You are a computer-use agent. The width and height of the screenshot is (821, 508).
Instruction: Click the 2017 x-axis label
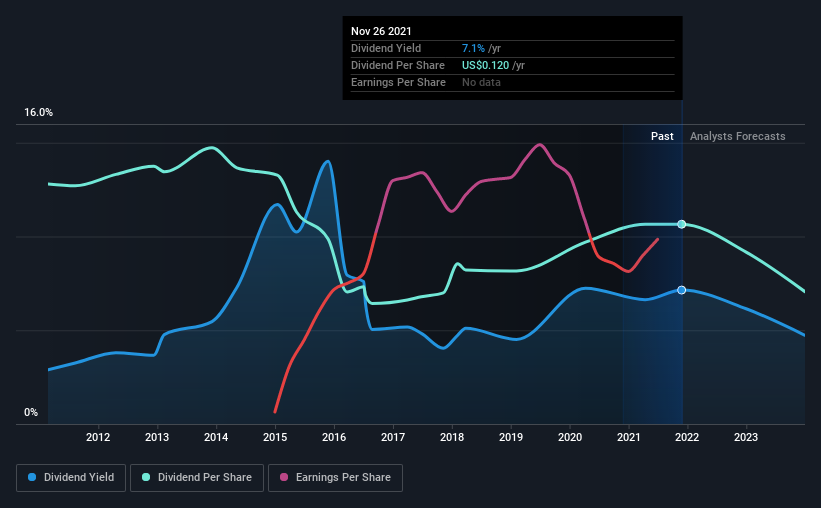(x=393, y=437)
